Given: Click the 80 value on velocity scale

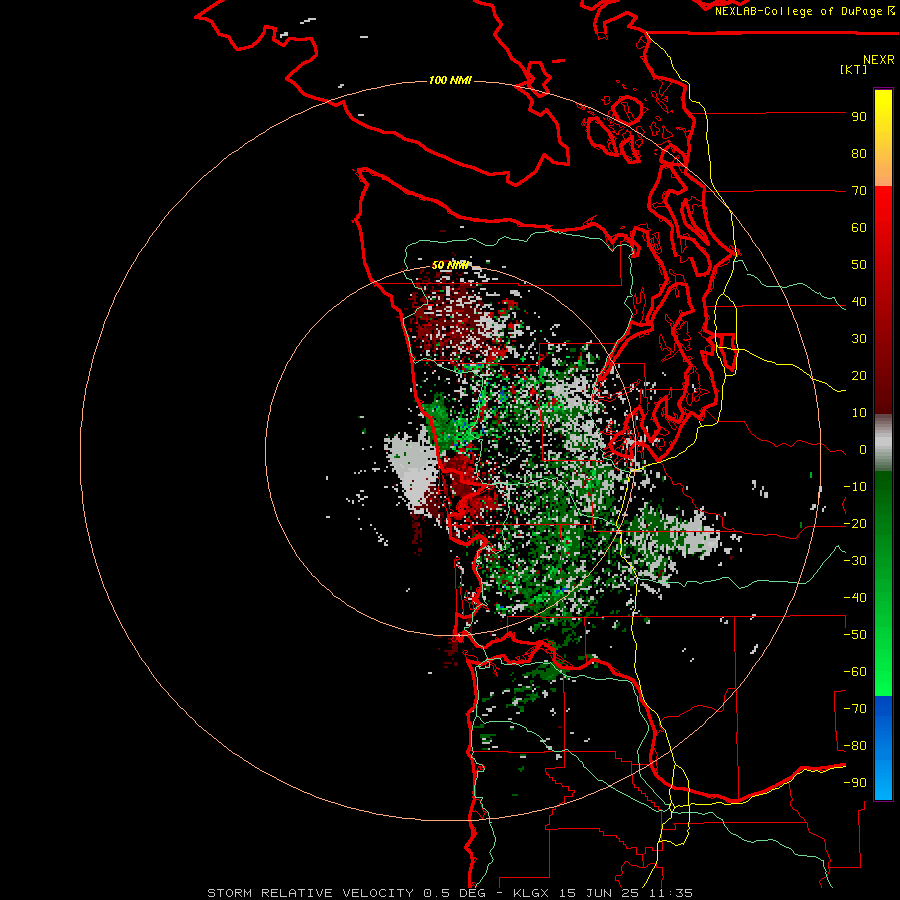Looking at the screenshot, I should tap(859, 154).
